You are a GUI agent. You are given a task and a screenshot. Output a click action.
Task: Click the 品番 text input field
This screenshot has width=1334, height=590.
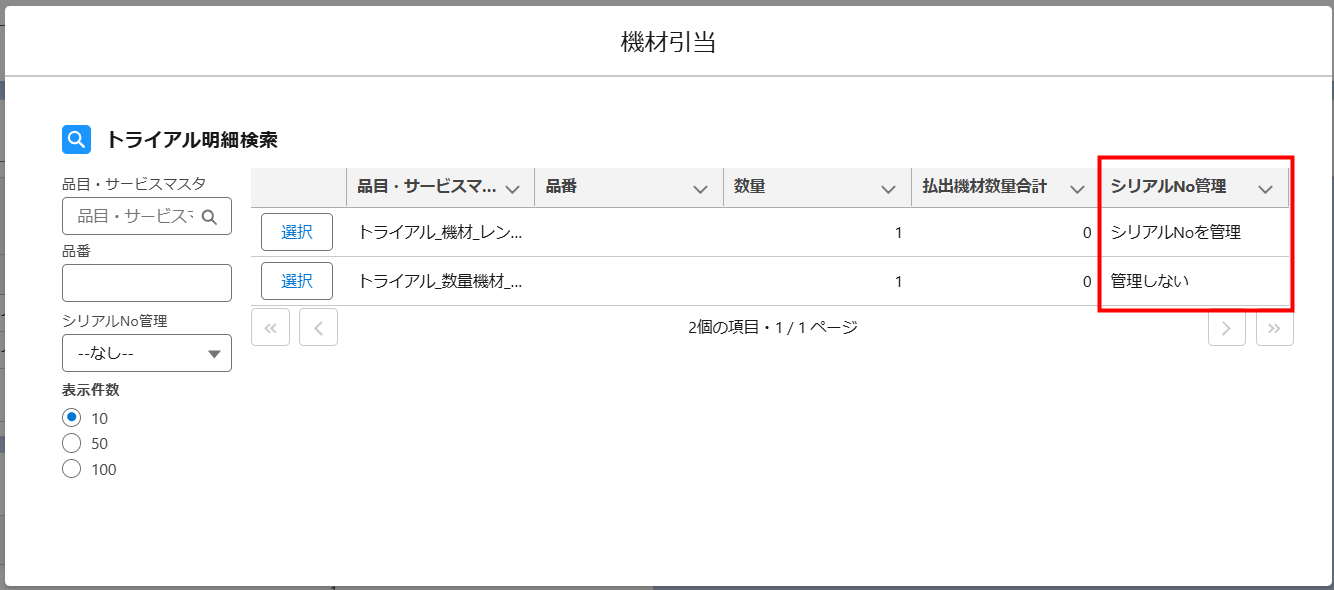147,283
